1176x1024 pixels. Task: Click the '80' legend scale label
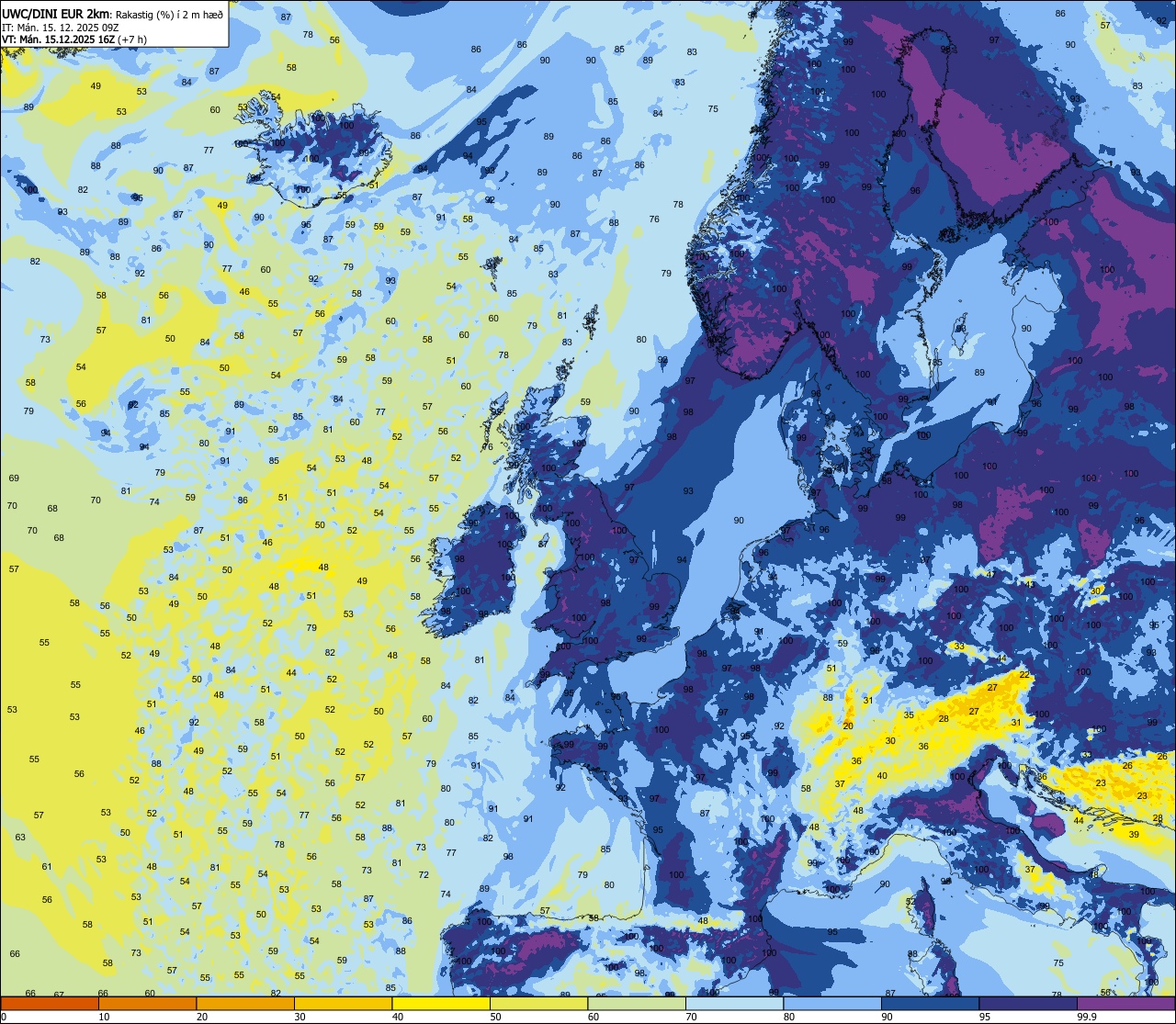788,1016
